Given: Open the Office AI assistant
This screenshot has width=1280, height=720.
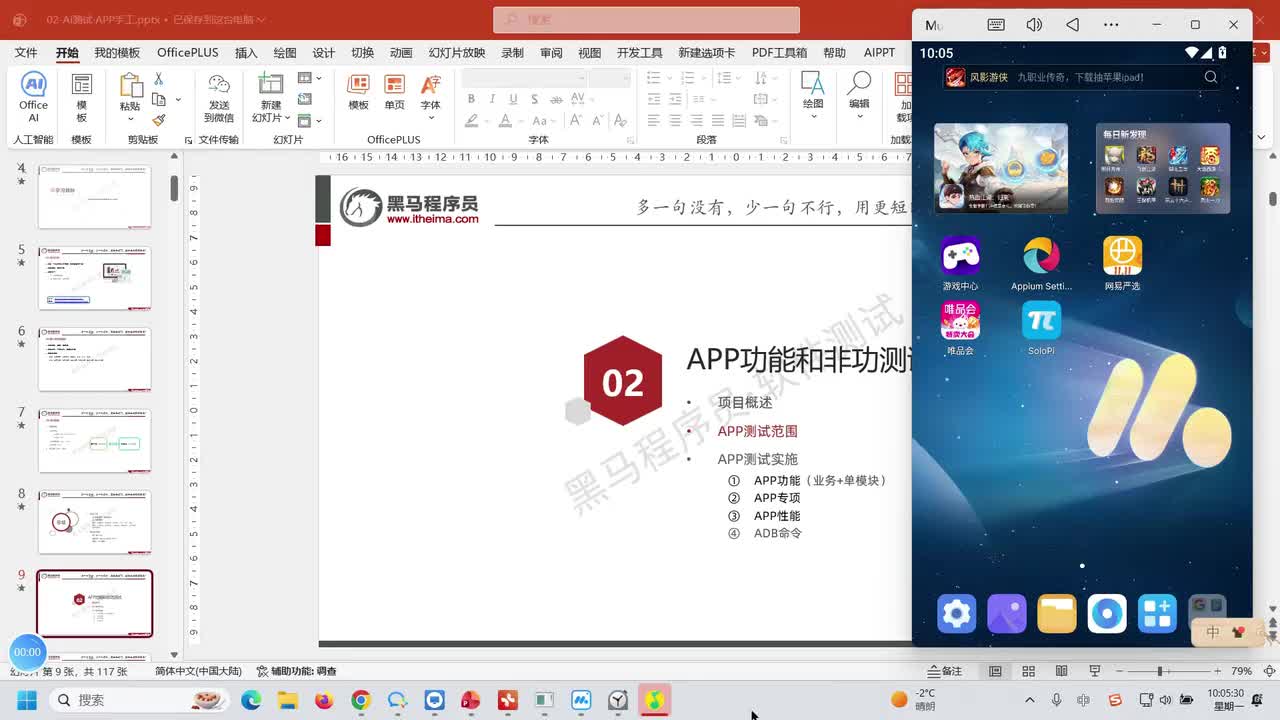Looking at the screenshot, I should point(33,97).
